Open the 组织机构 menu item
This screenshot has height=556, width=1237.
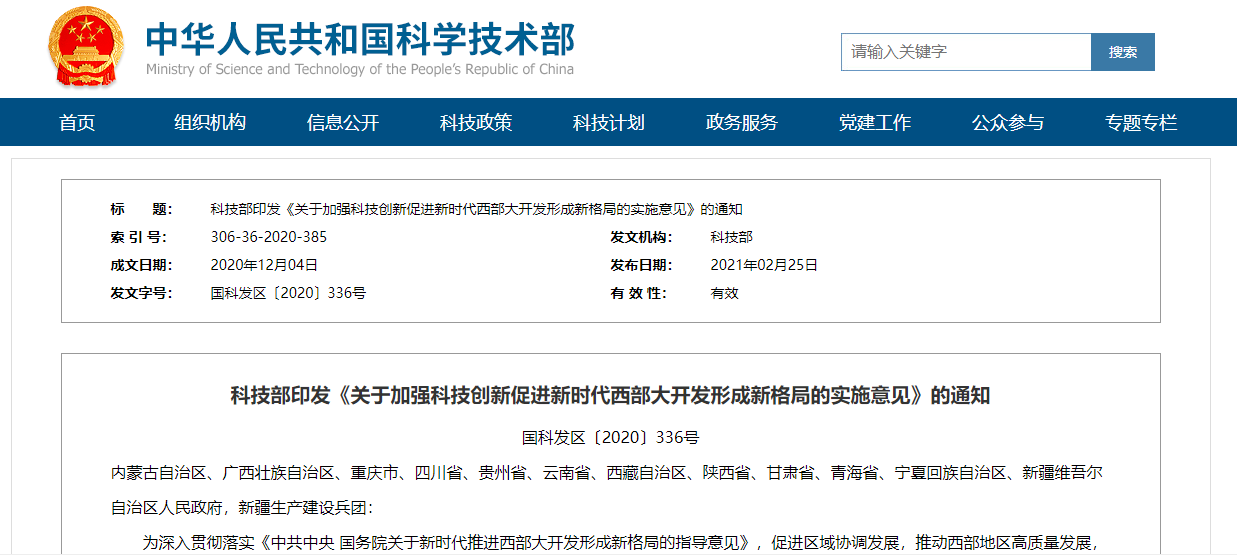pos(210,123)
